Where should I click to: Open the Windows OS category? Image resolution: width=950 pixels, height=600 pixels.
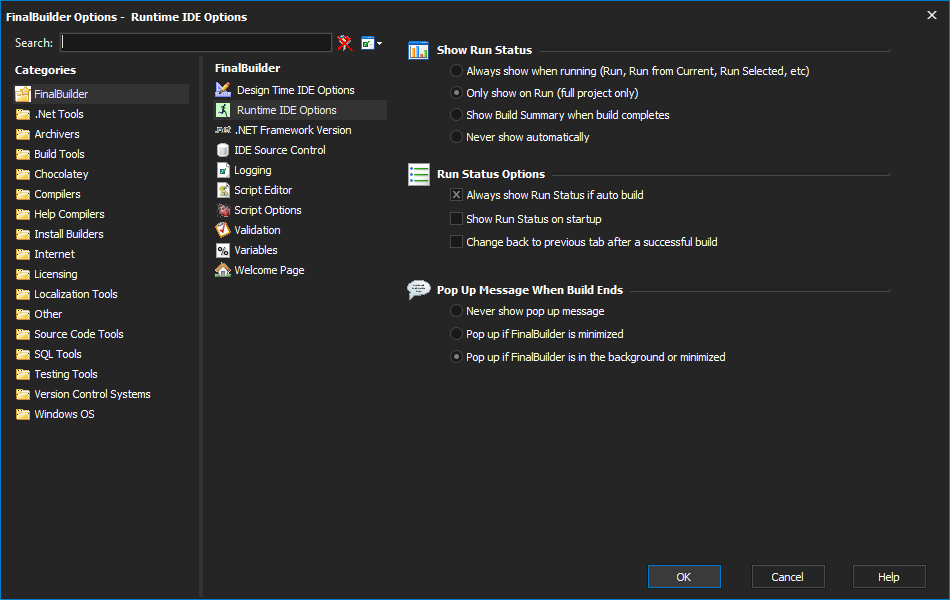point(64,414)
